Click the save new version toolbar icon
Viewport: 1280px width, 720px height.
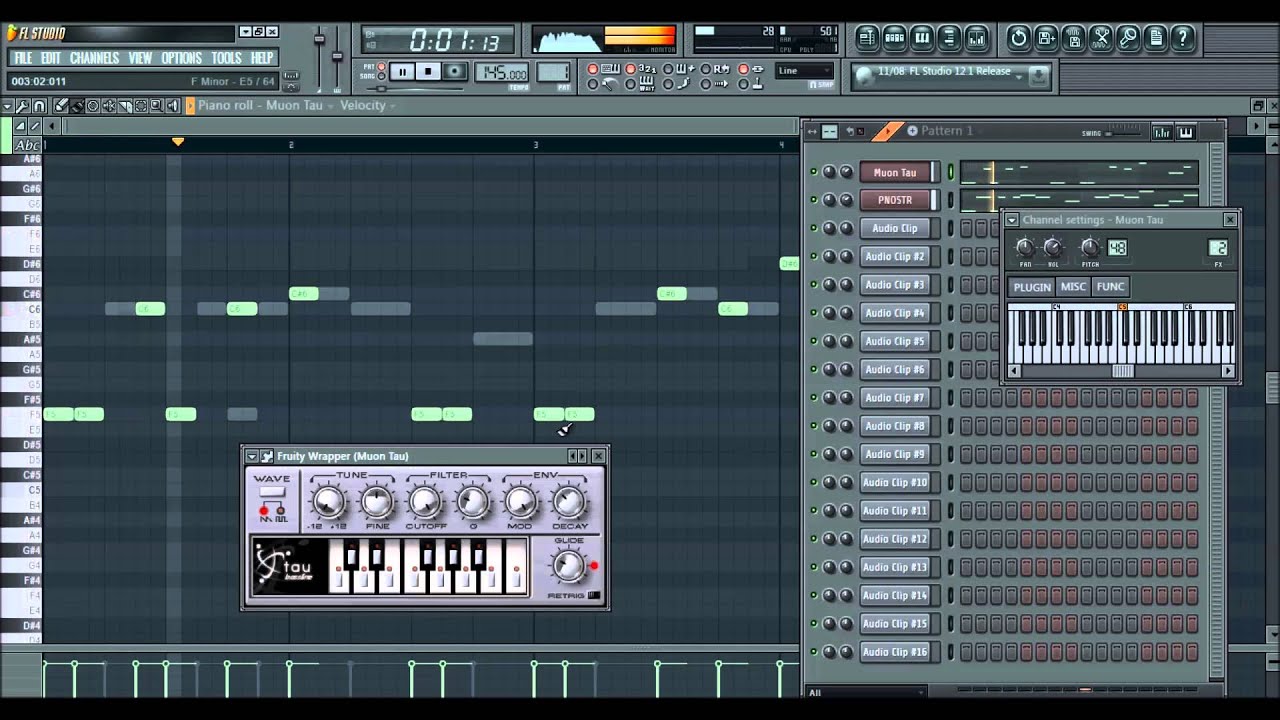tap(1046, 38)
